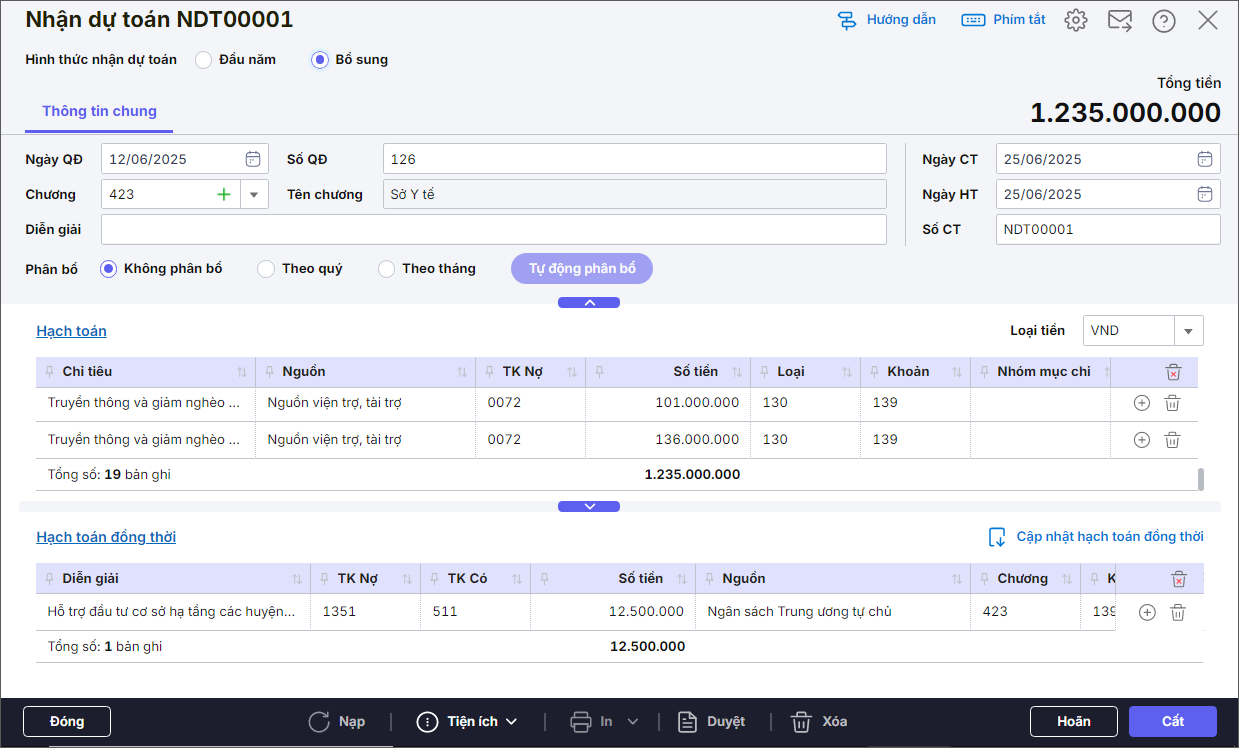The width and height of the screenshot is (1239, 748).
Task: Click the mail send icon
Action: click(x=1119, y=20)
